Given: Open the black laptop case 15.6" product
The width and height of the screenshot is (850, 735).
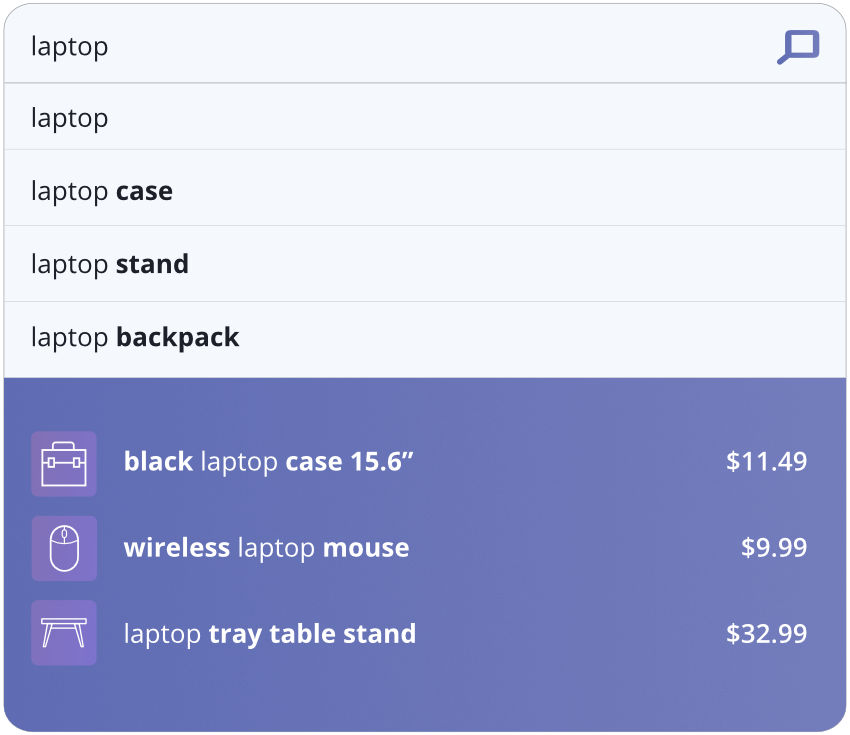Looking at the screenshot, I should point(268,462).
